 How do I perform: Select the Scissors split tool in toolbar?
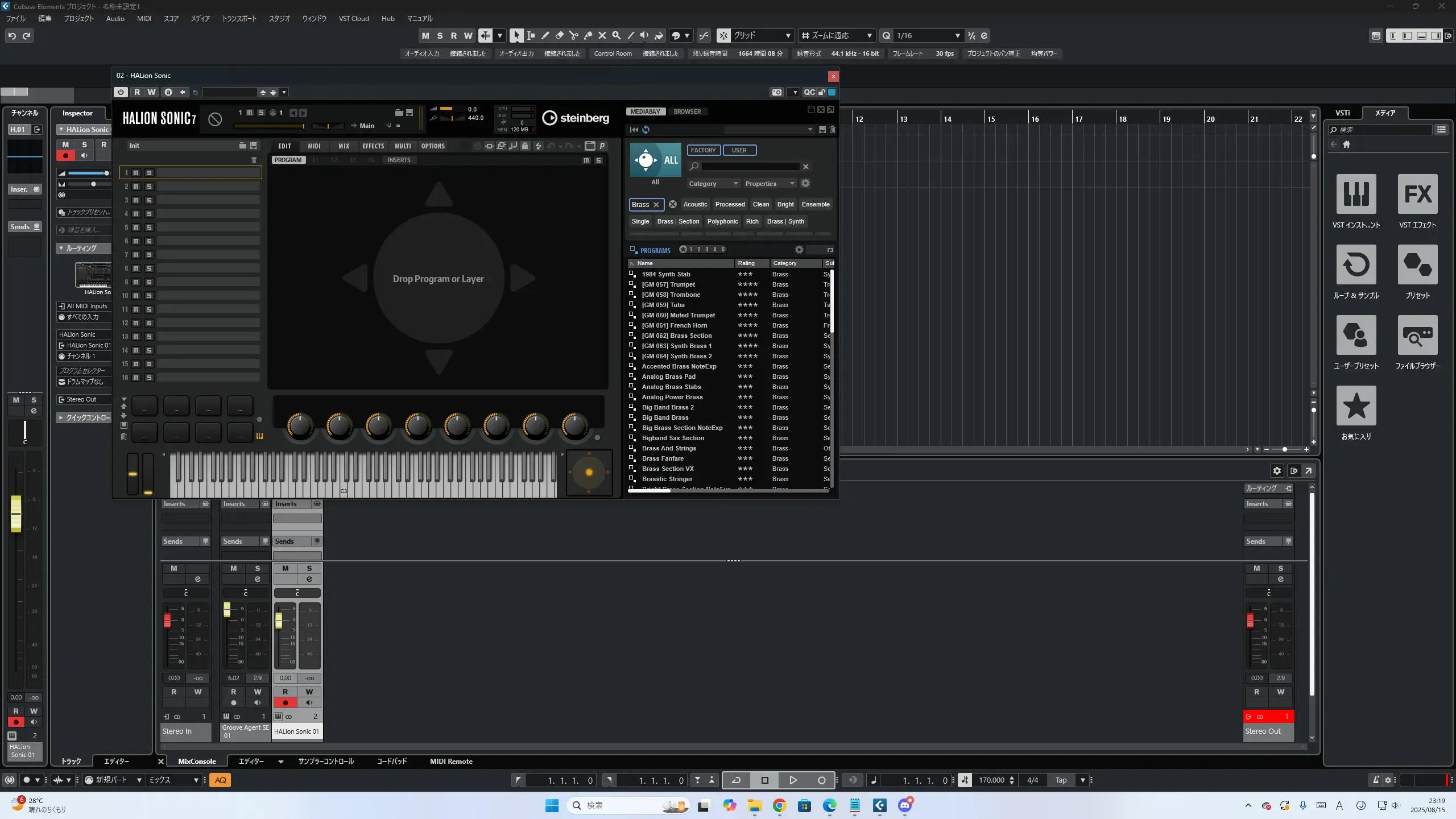(573, 36)
